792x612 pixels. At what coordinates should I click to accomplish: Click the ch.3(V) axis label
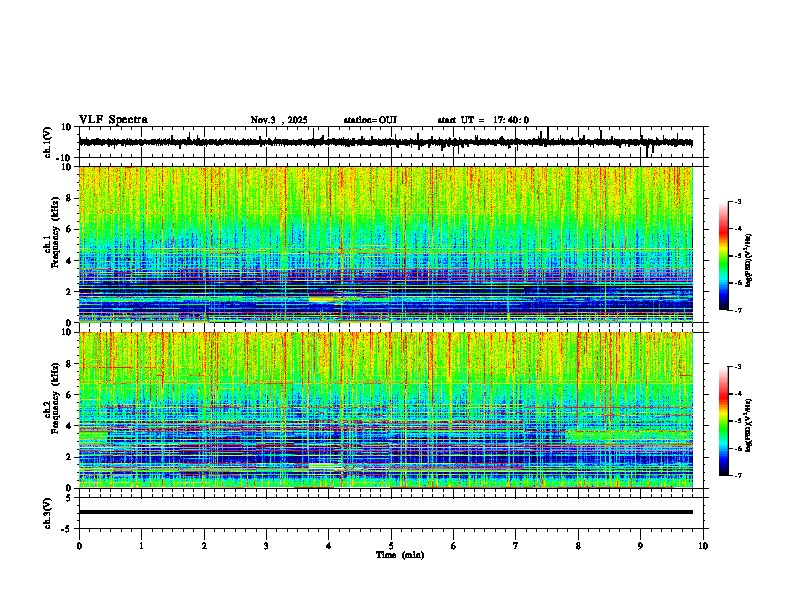[48, 513]
